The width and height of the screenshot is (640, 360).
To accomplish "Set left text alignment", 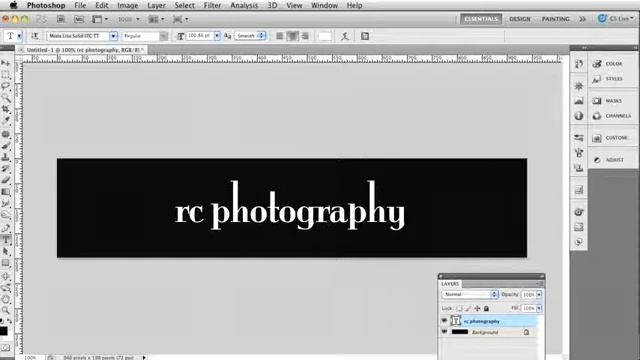I will tap(280, 36).
